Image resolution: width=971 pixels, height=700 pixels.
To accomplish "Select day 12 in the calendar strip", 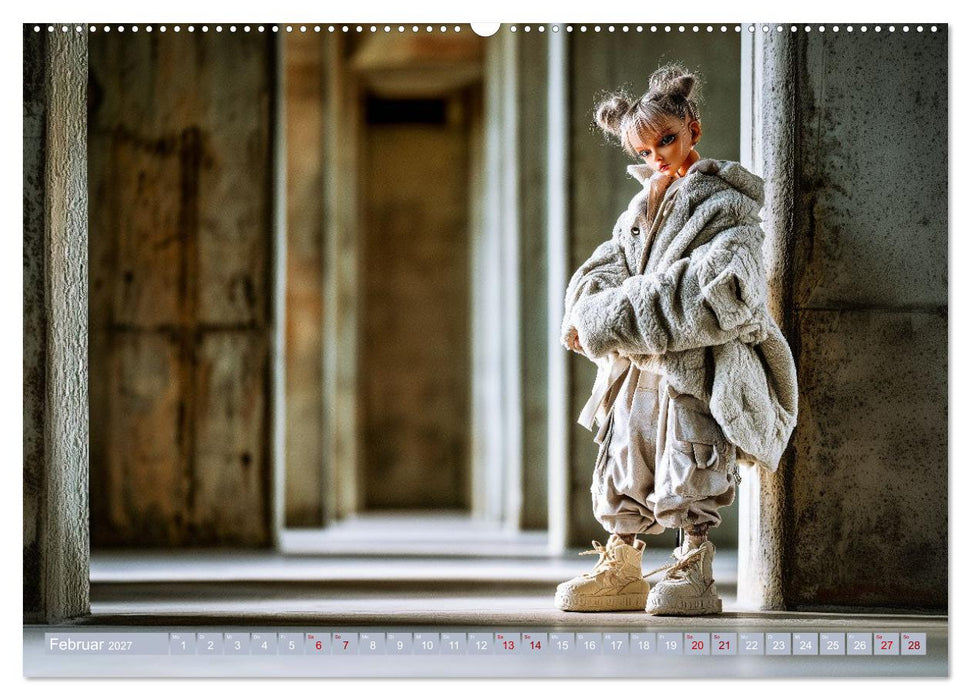I will 481,644.
